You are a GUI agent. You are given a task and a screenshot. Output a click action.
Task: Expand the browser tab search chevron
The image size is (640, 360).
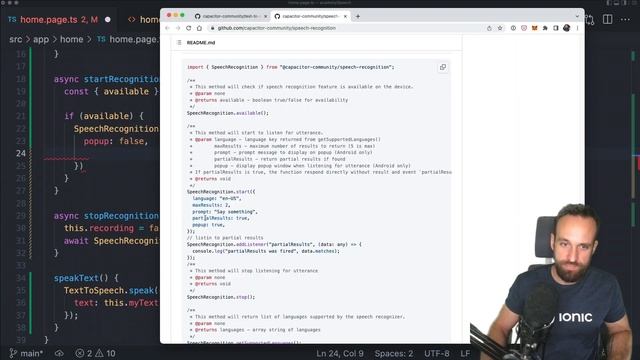coord(577,16)
